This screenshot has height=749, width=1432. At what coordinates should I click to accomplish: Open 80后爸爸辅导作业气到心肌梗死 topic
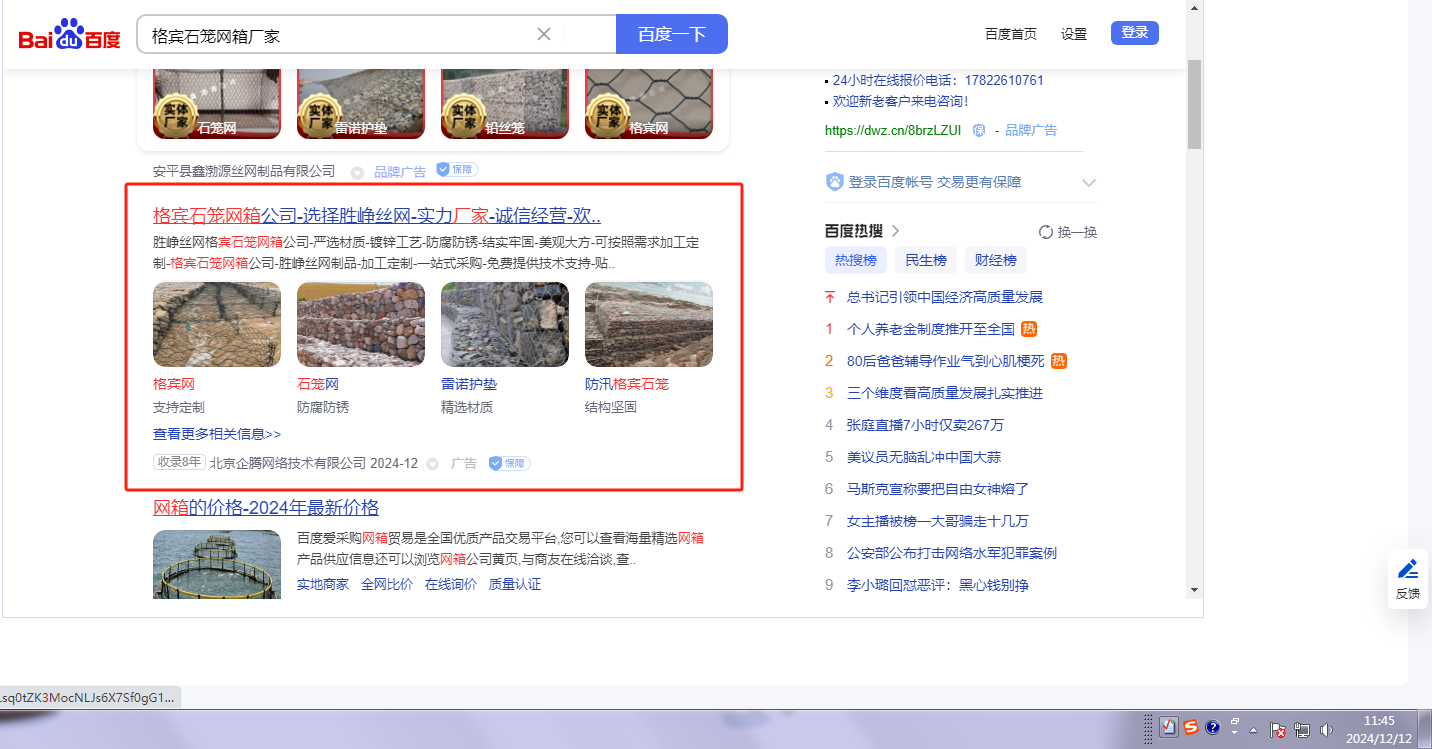tap(945, 361)
